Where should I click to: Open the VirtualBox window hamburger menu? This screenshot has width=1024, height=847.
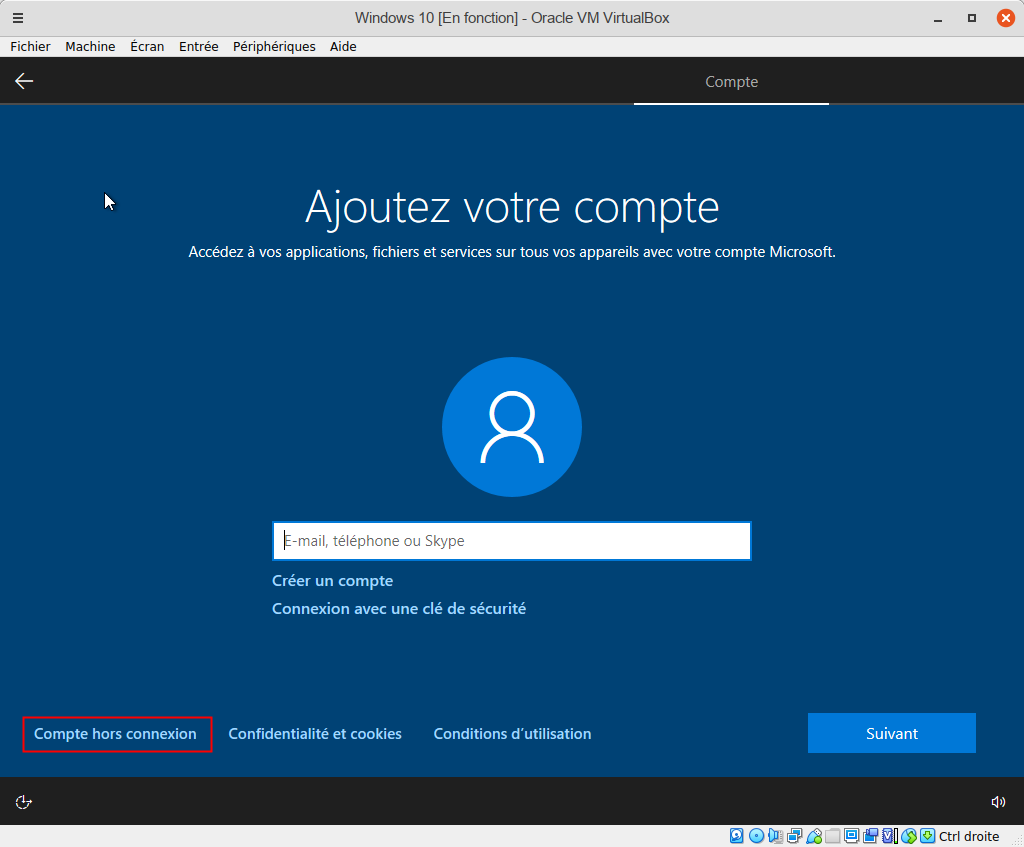pos(18,18)
